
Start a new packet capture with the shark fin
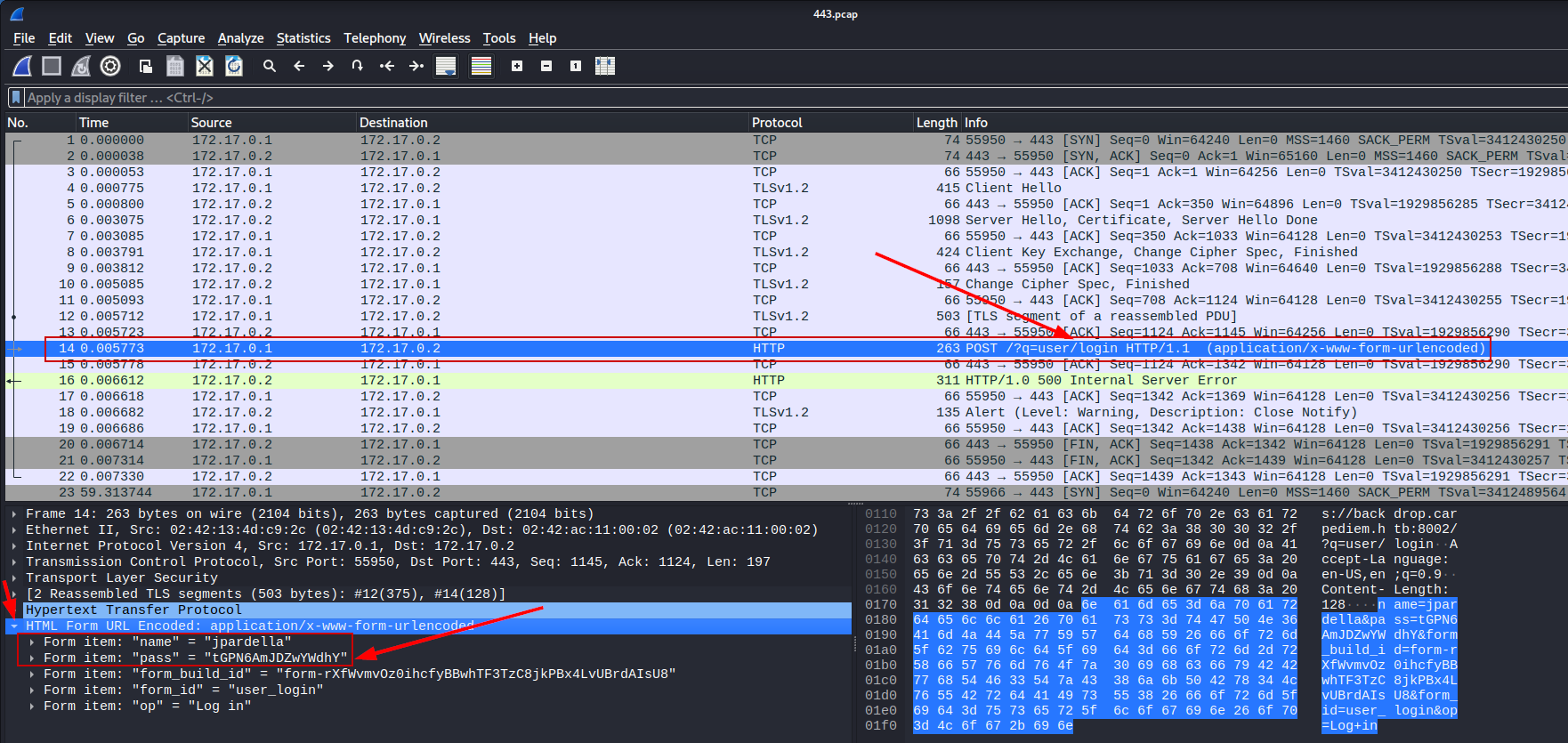pos(22,66)
